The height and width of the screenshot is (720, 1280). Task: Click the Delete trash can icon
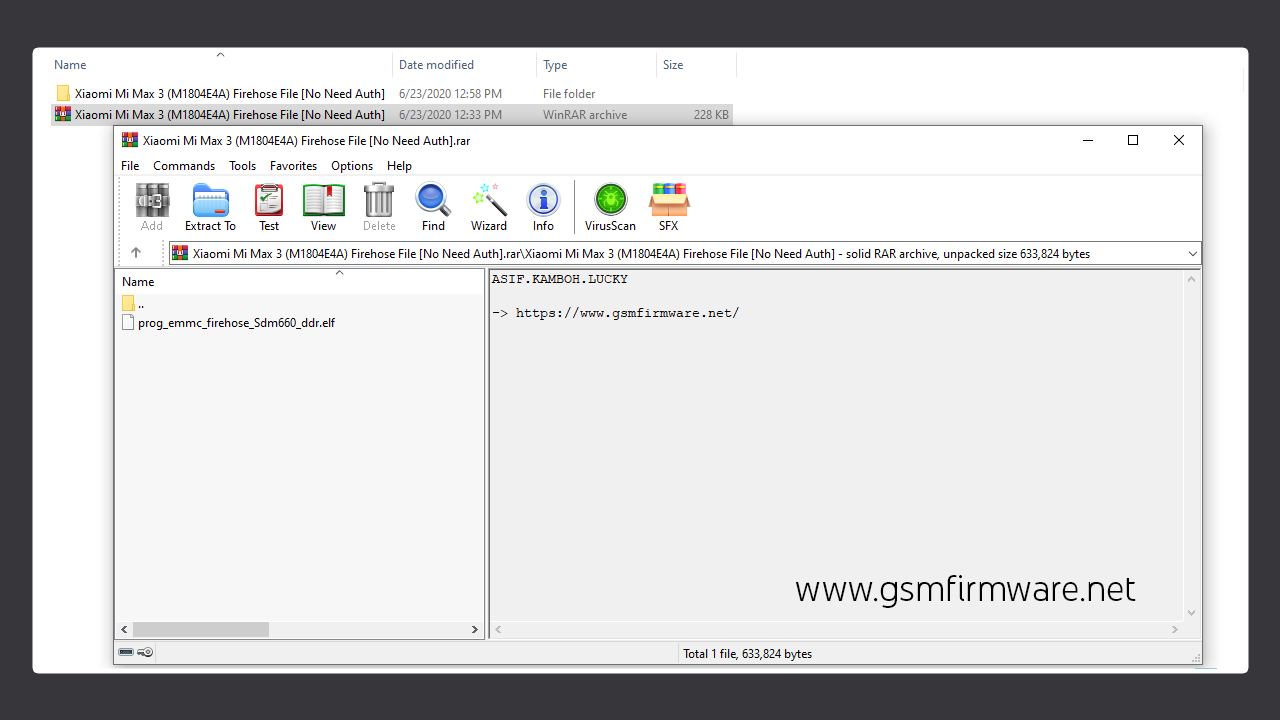[379, 207]
